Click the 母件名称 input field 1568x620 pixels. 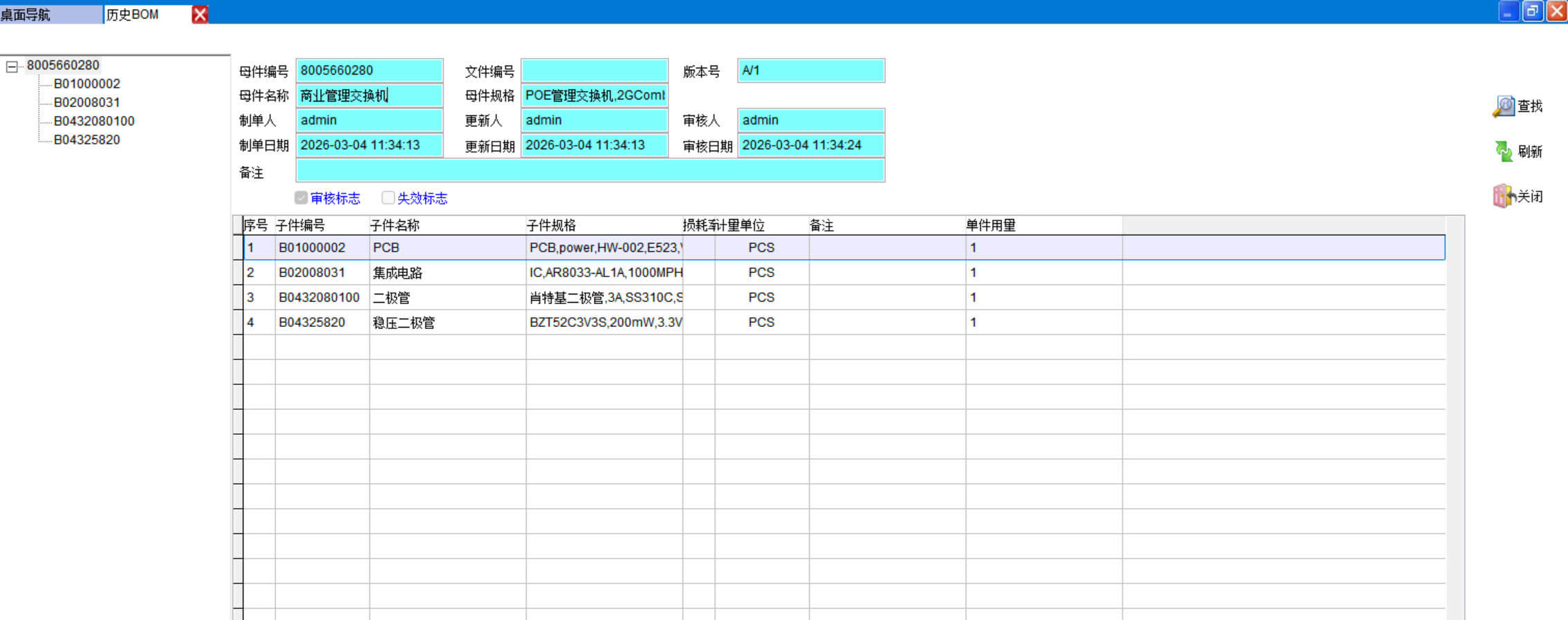tap(369, 95)
